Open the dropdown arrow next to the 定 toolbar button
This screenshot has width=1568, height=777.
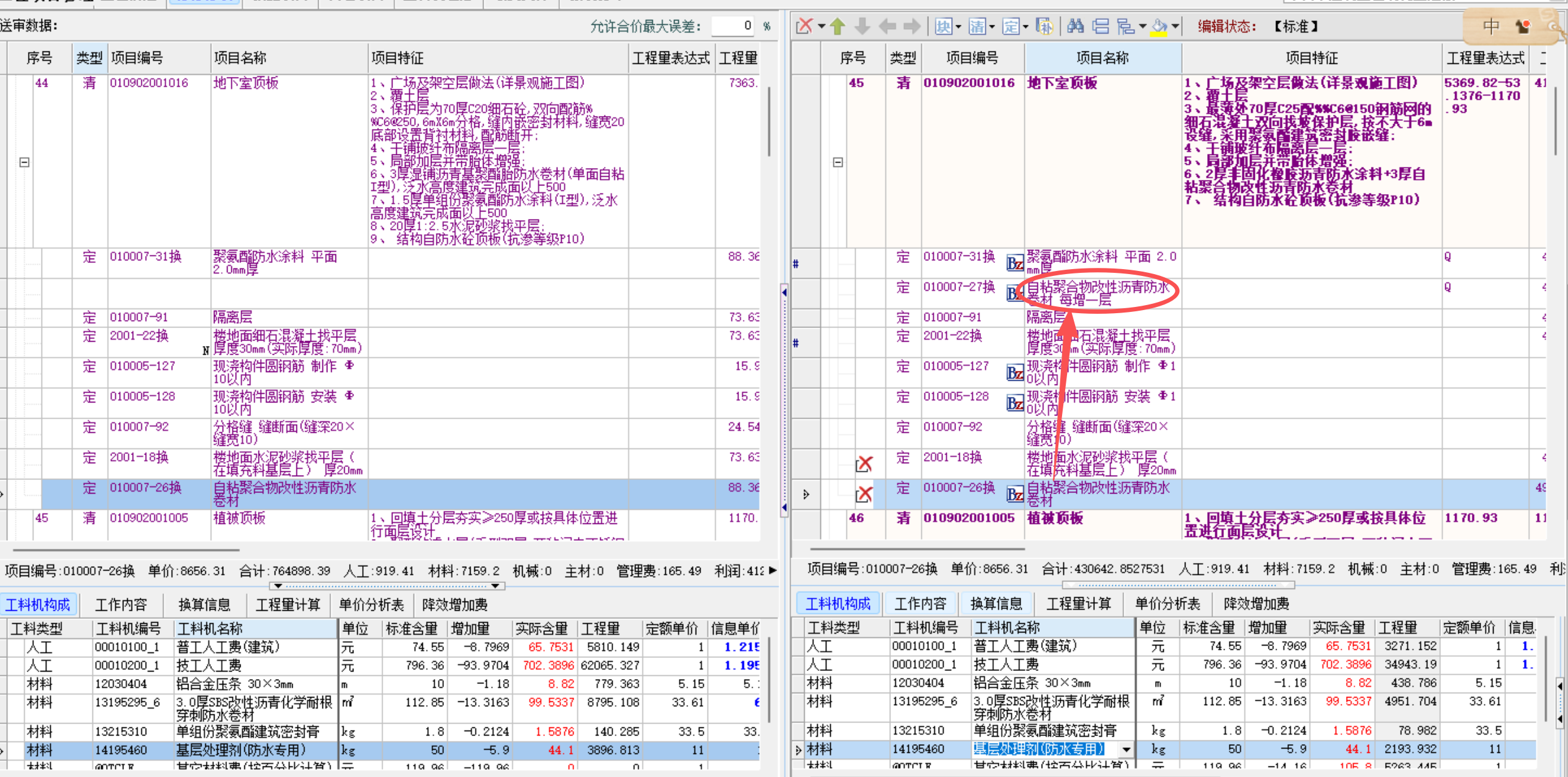(x=1026, y=27)
